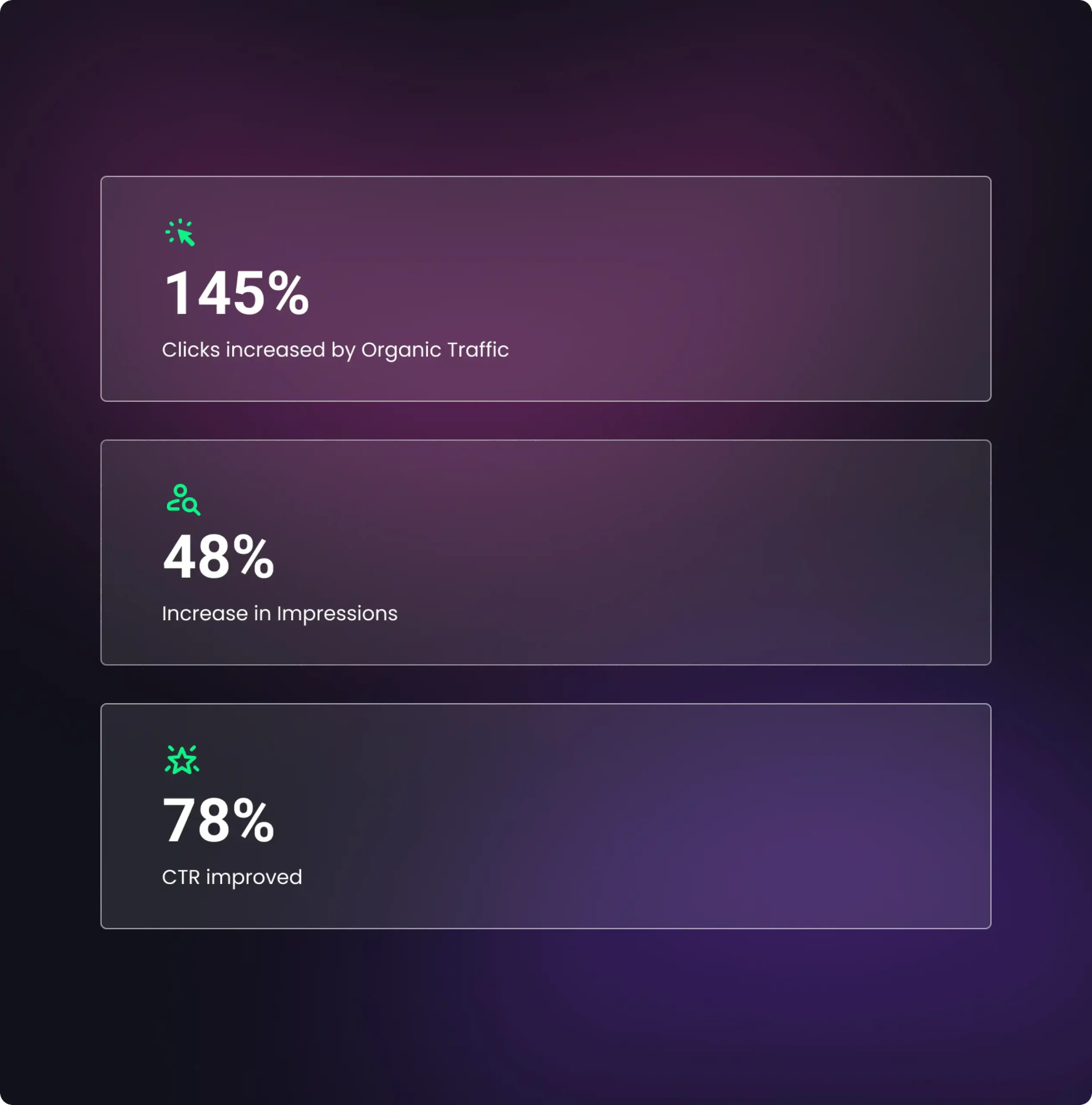
Task: Click the word "CTR" in the third card
Action: point(181,877)
